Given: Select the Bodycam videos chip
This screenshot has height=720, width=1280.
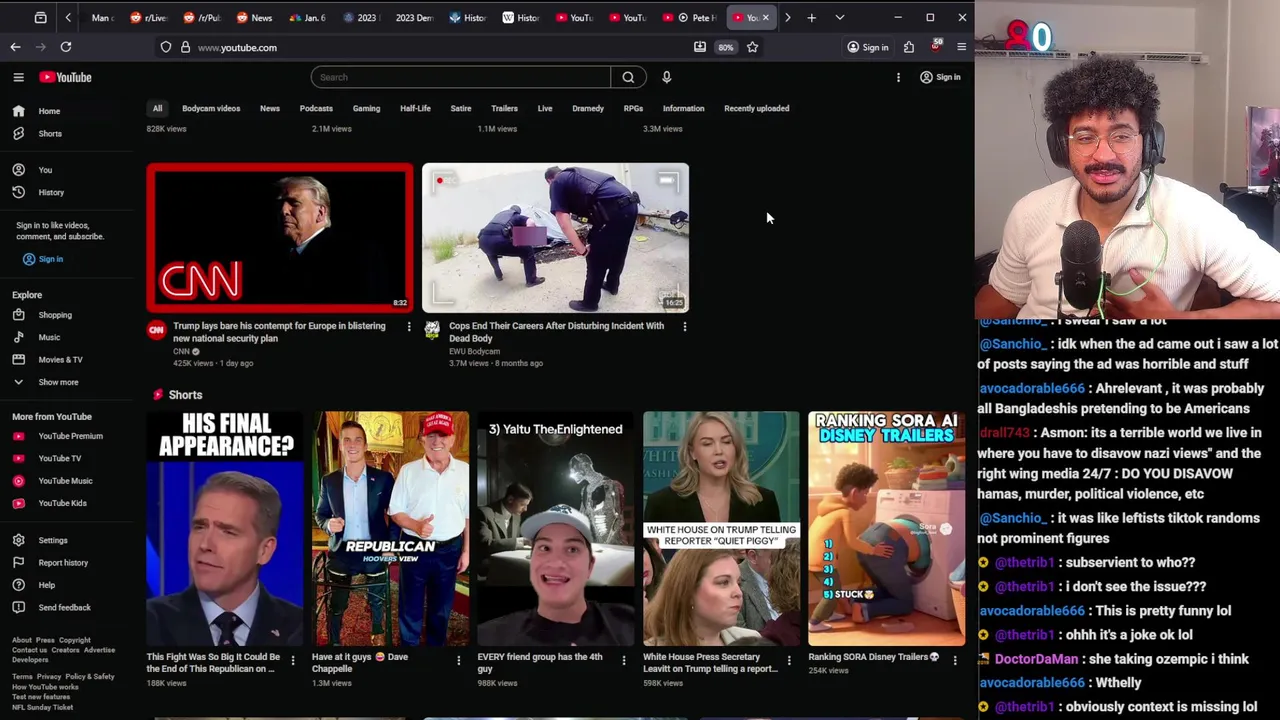Looking at the screenshot, I should click(211, 108).
